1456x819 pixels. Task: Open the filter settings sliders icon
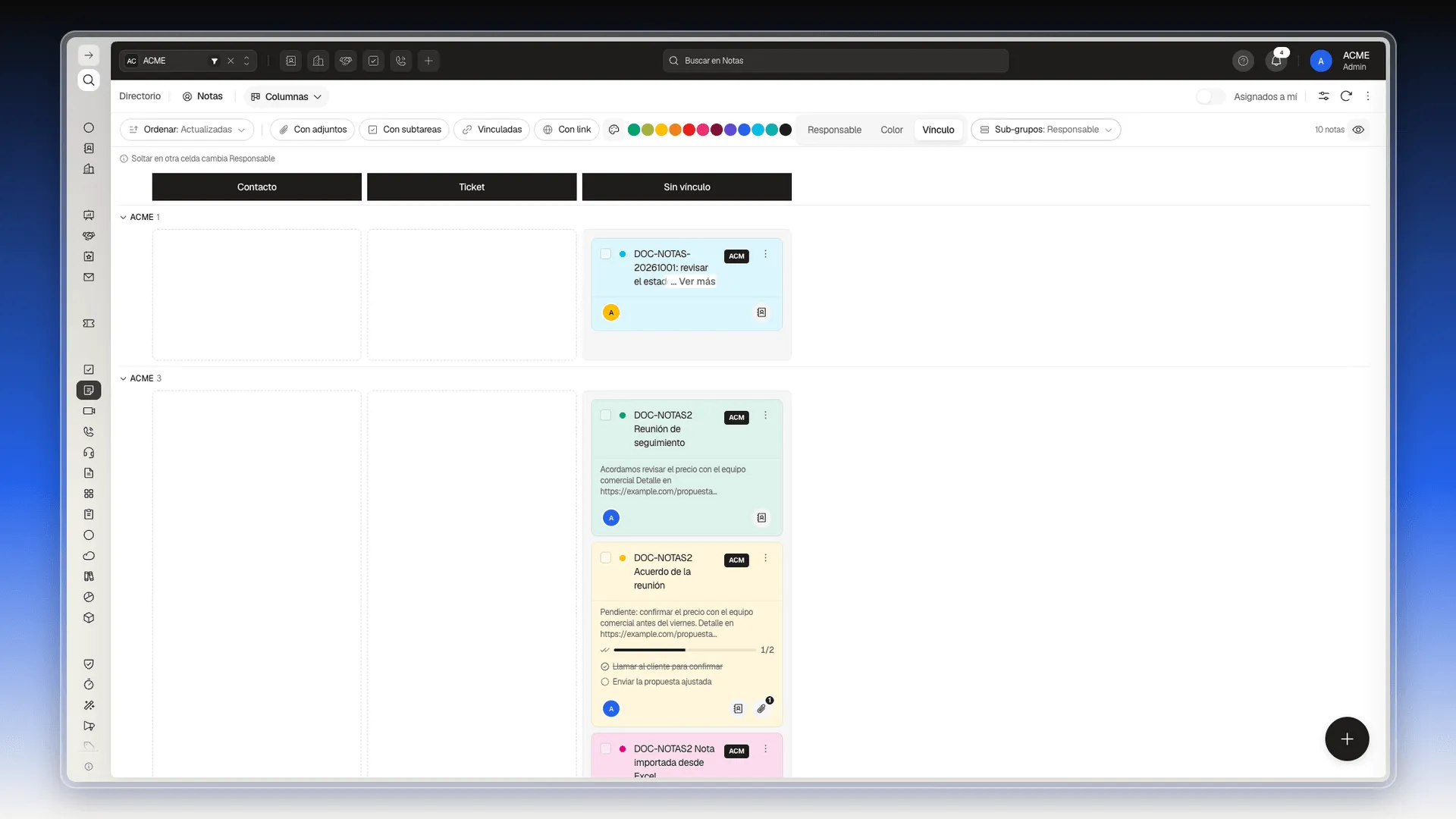tap(1323, 96)
